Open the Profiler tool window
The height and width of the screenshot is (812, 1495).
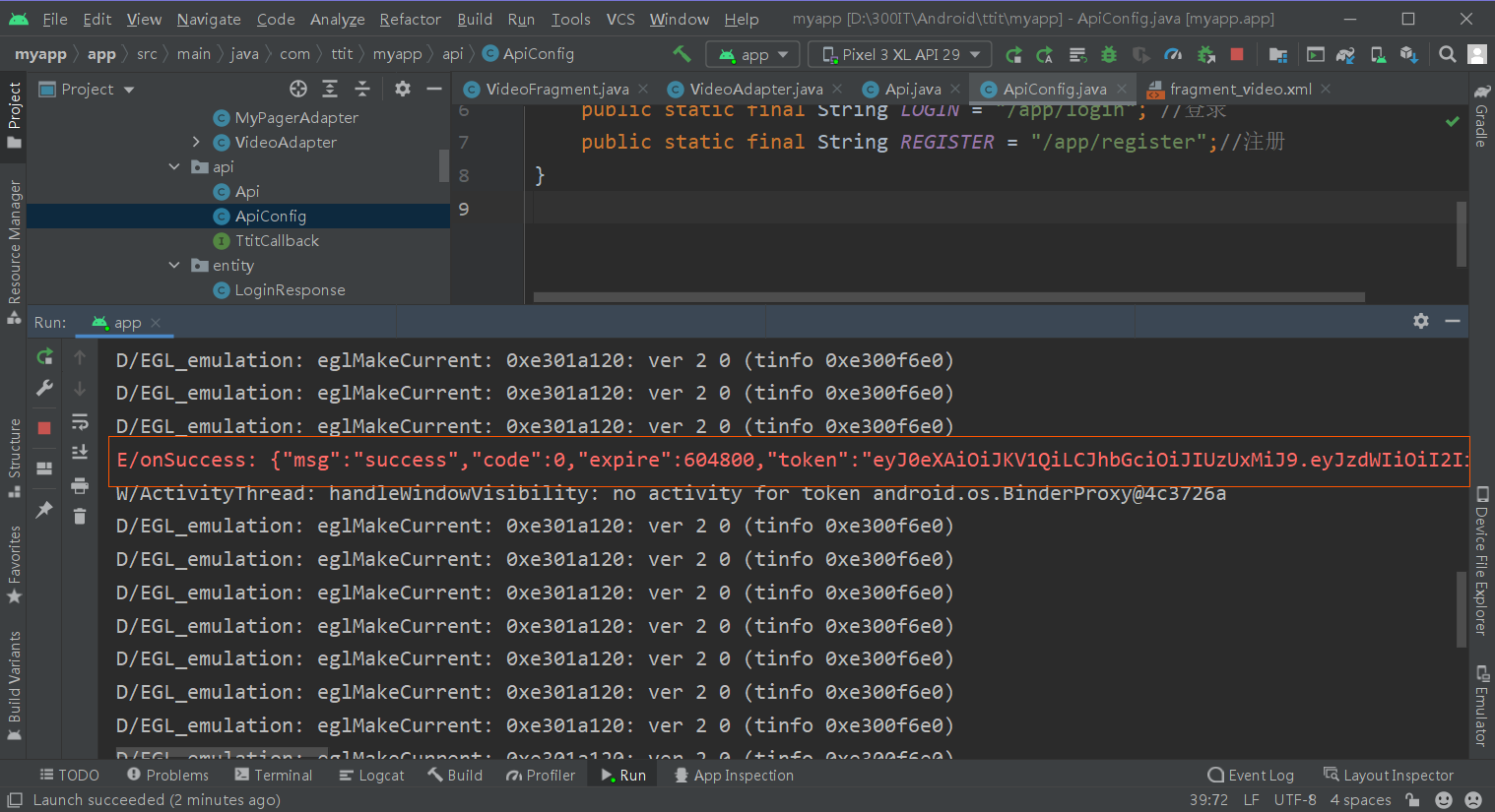541,776
